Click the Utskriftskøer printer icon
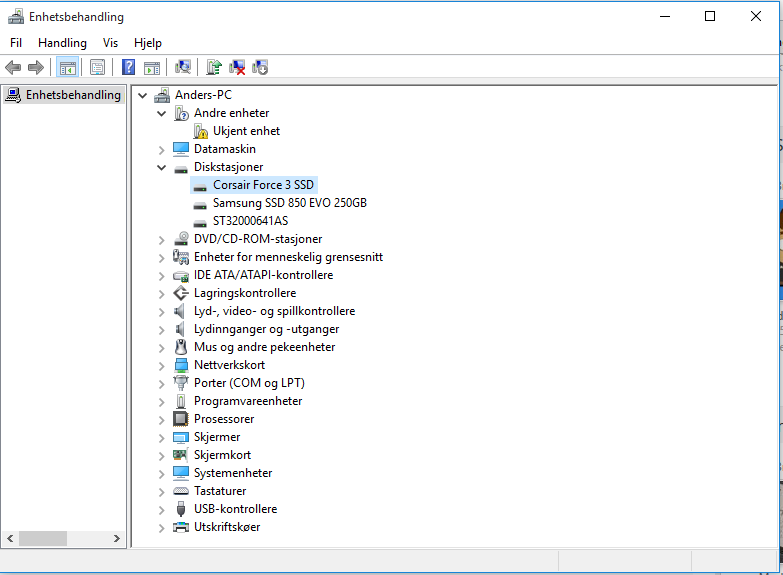Image resolution: width=783 pixels, height=575 pixels. point(181,527)
